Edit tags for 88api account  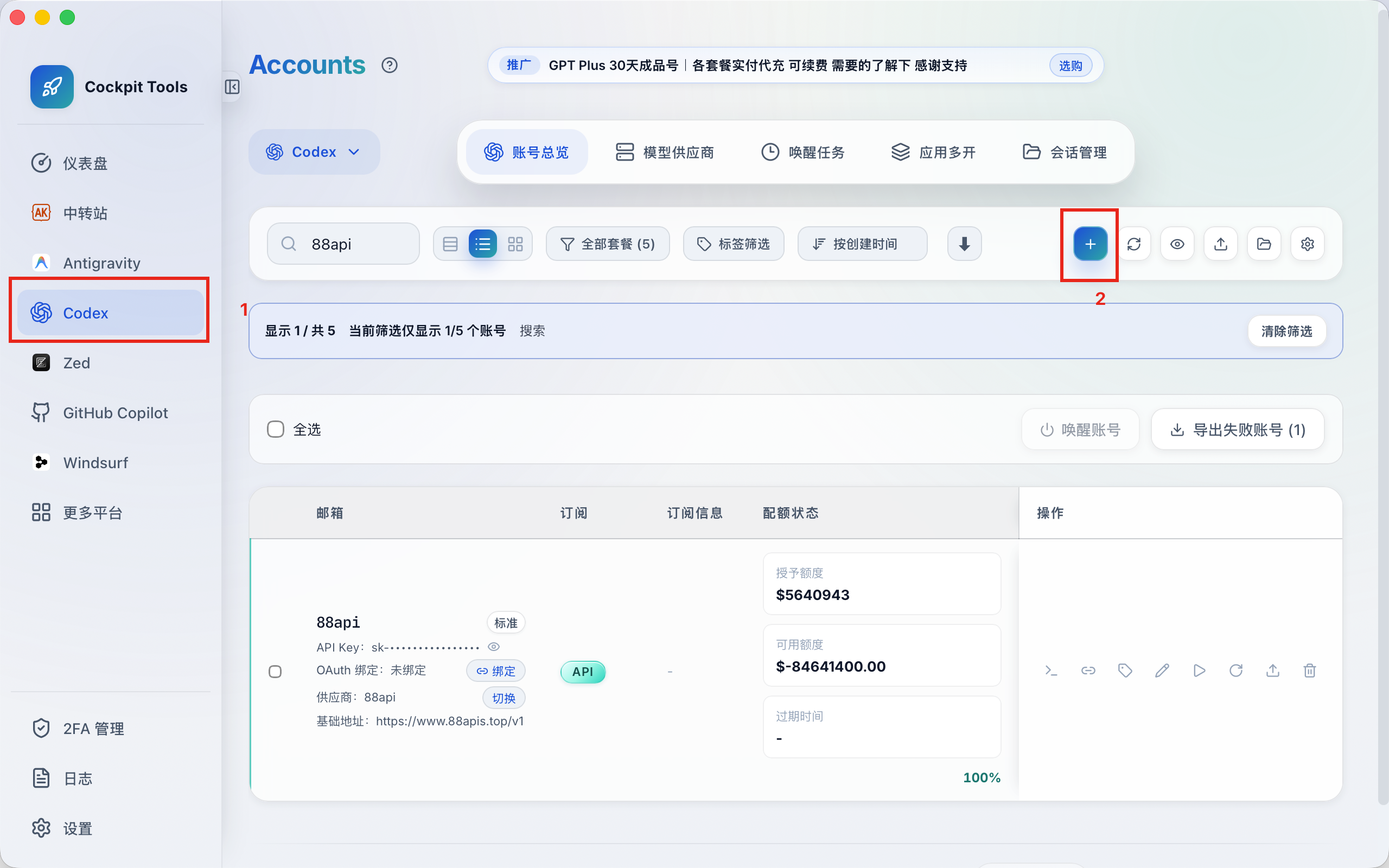(1125, 670)
